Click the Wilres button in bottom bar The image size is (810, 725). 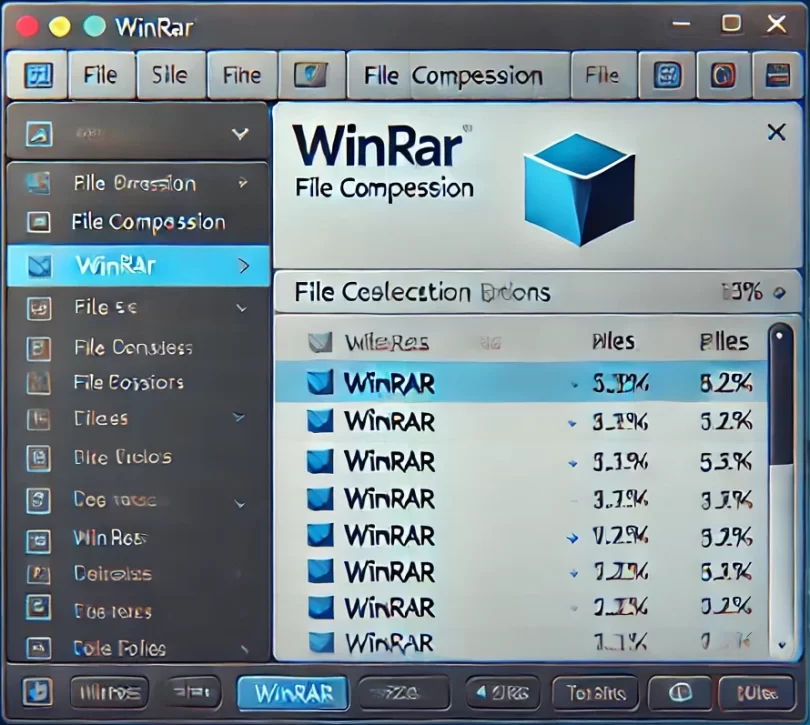point(109,692)
